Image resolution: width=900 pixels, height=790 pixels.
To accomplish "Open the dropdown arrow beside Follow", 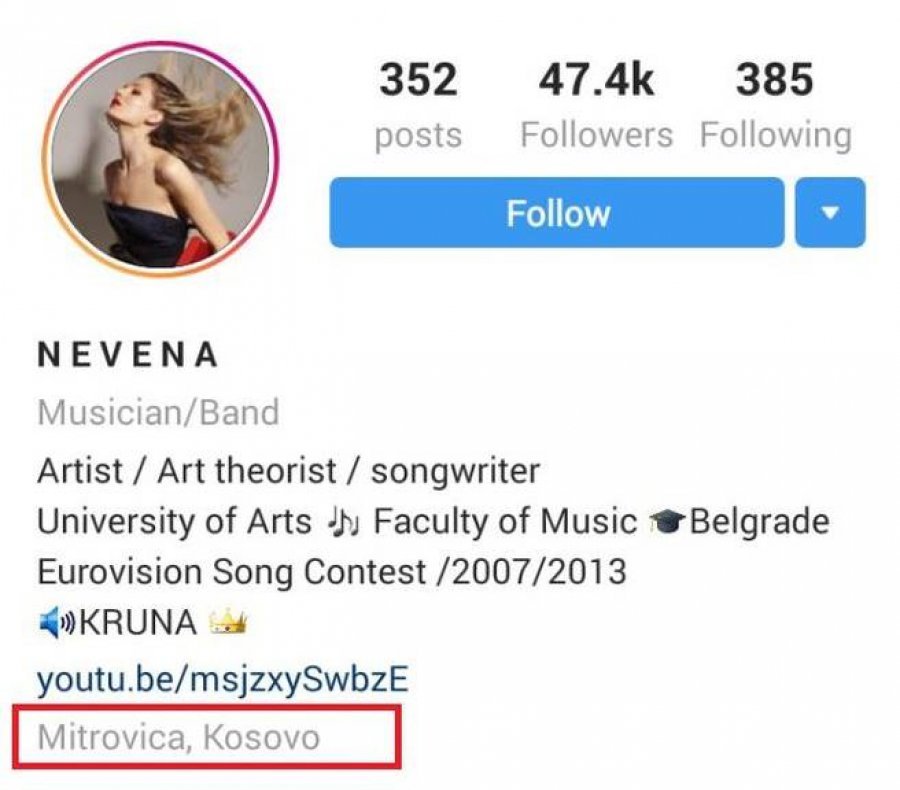I will click(830, 212).
